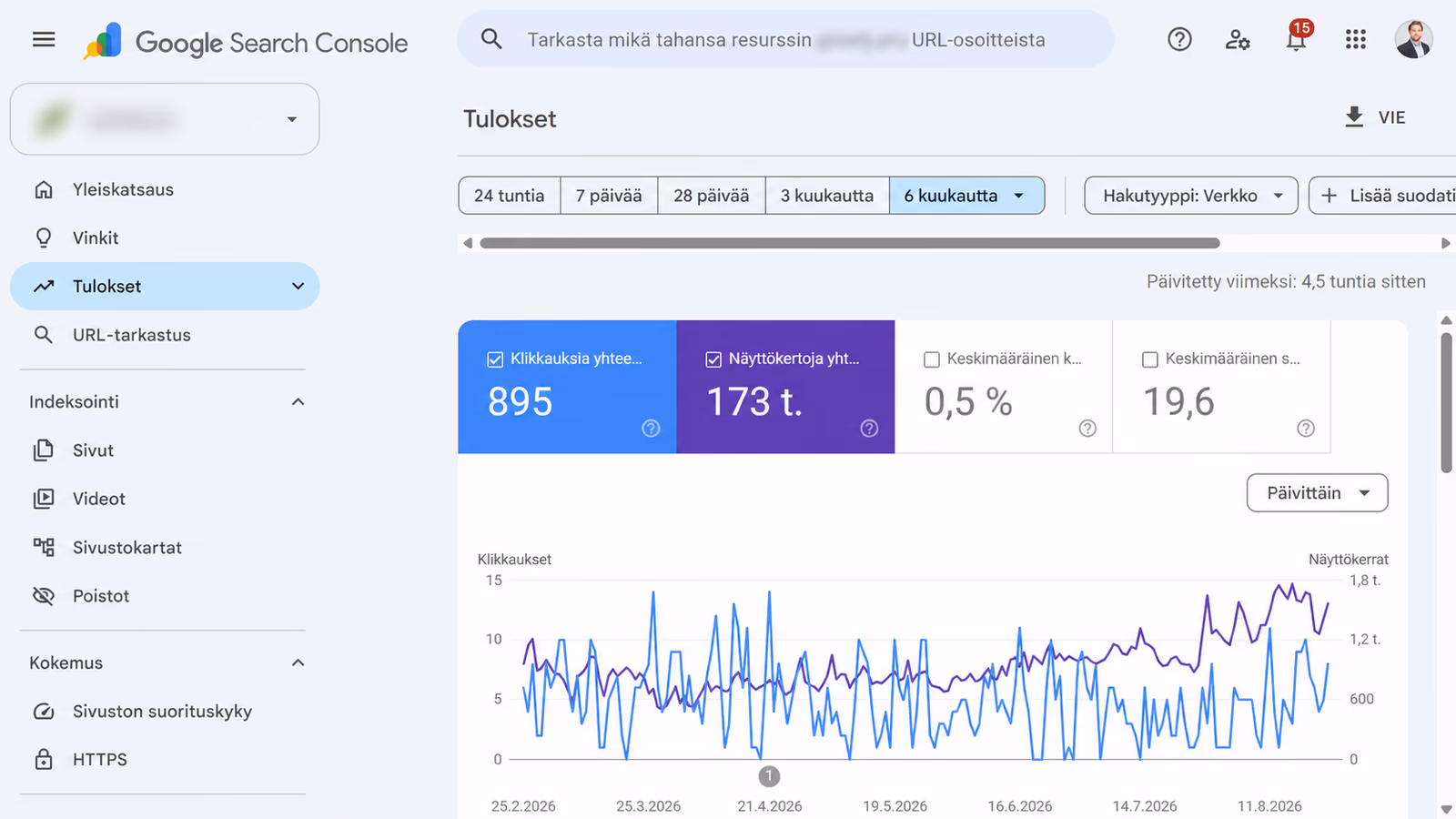
Task: Open the account profile picture
Action: tap(1413, 39)
